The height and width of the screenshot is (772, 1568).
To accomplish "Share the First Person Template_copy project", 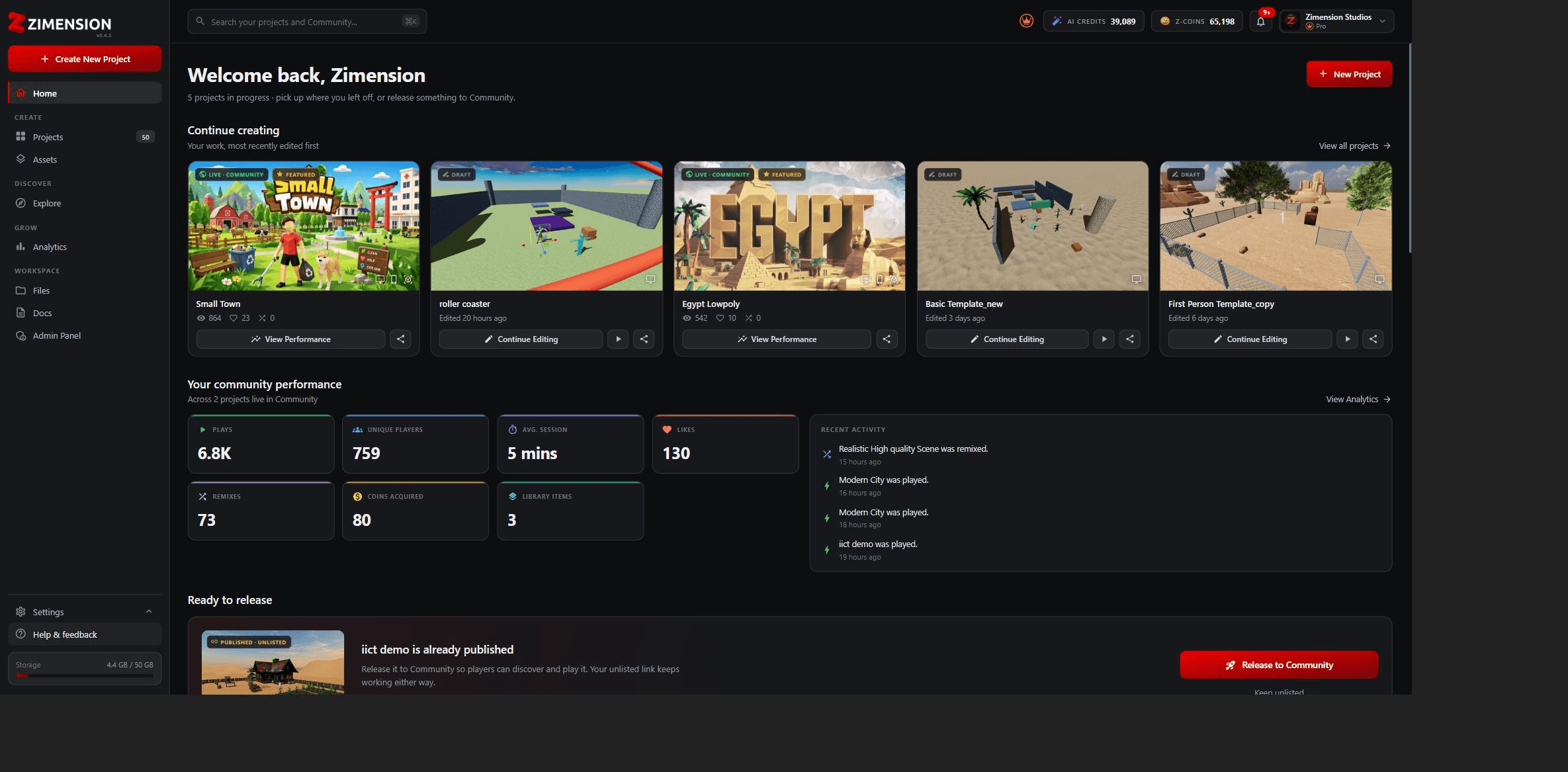I will click(x=1373, y=339).
